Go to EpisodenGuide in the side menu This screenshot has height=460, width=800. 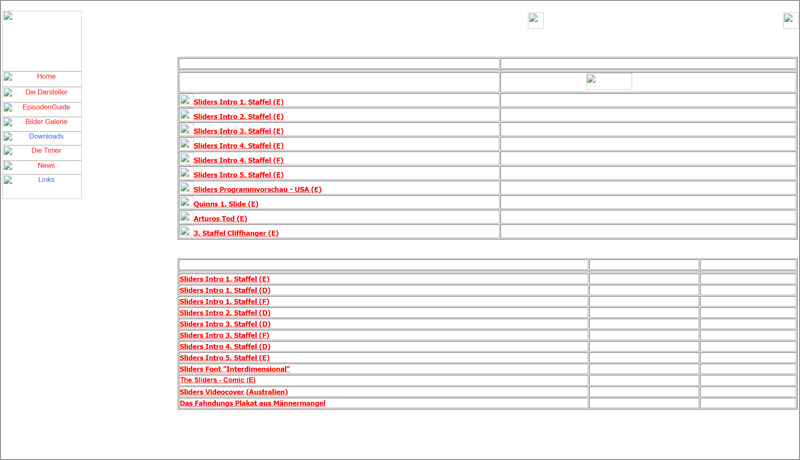point(46,107)
